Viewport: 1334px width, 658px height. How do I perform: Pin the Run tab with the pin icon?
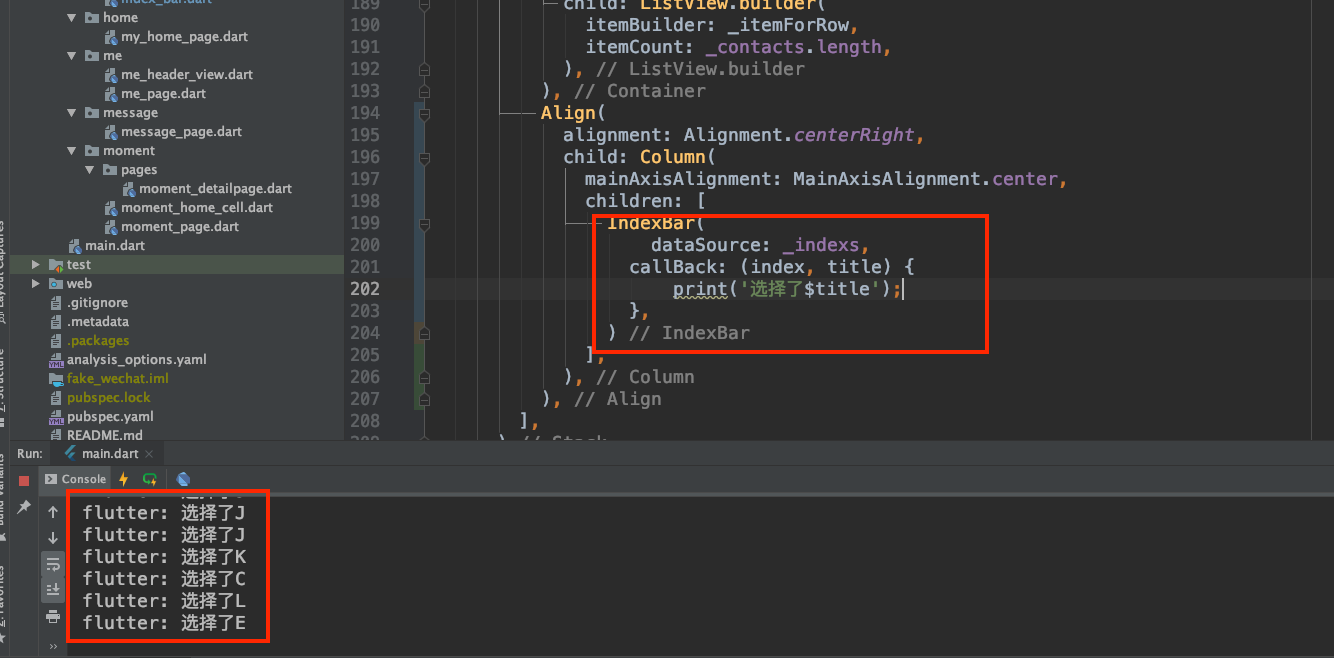click(x=24, y=508)
